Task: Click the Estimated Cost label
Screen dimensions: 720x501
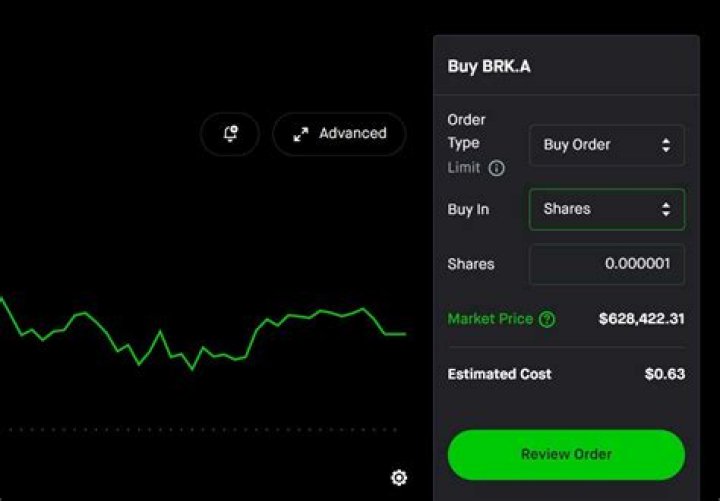Action: click(x=499, y=374)
